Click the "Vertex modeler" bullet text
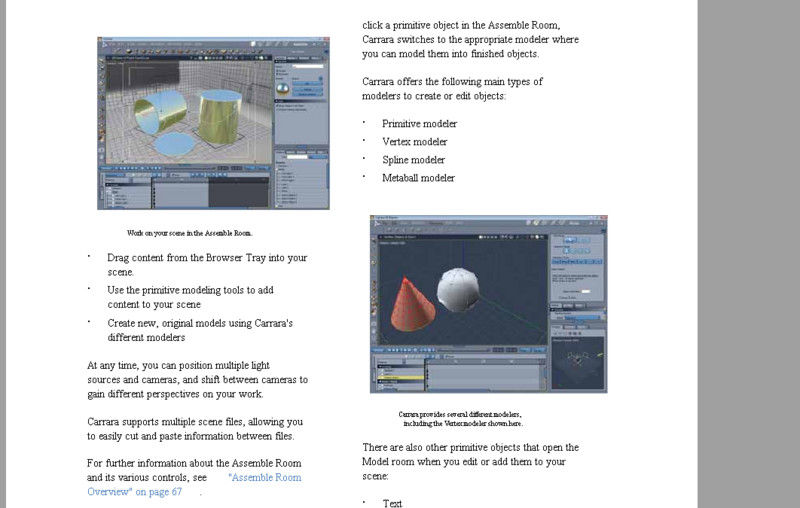This screenshot has width=800, height=508. (x=415, y=142)
